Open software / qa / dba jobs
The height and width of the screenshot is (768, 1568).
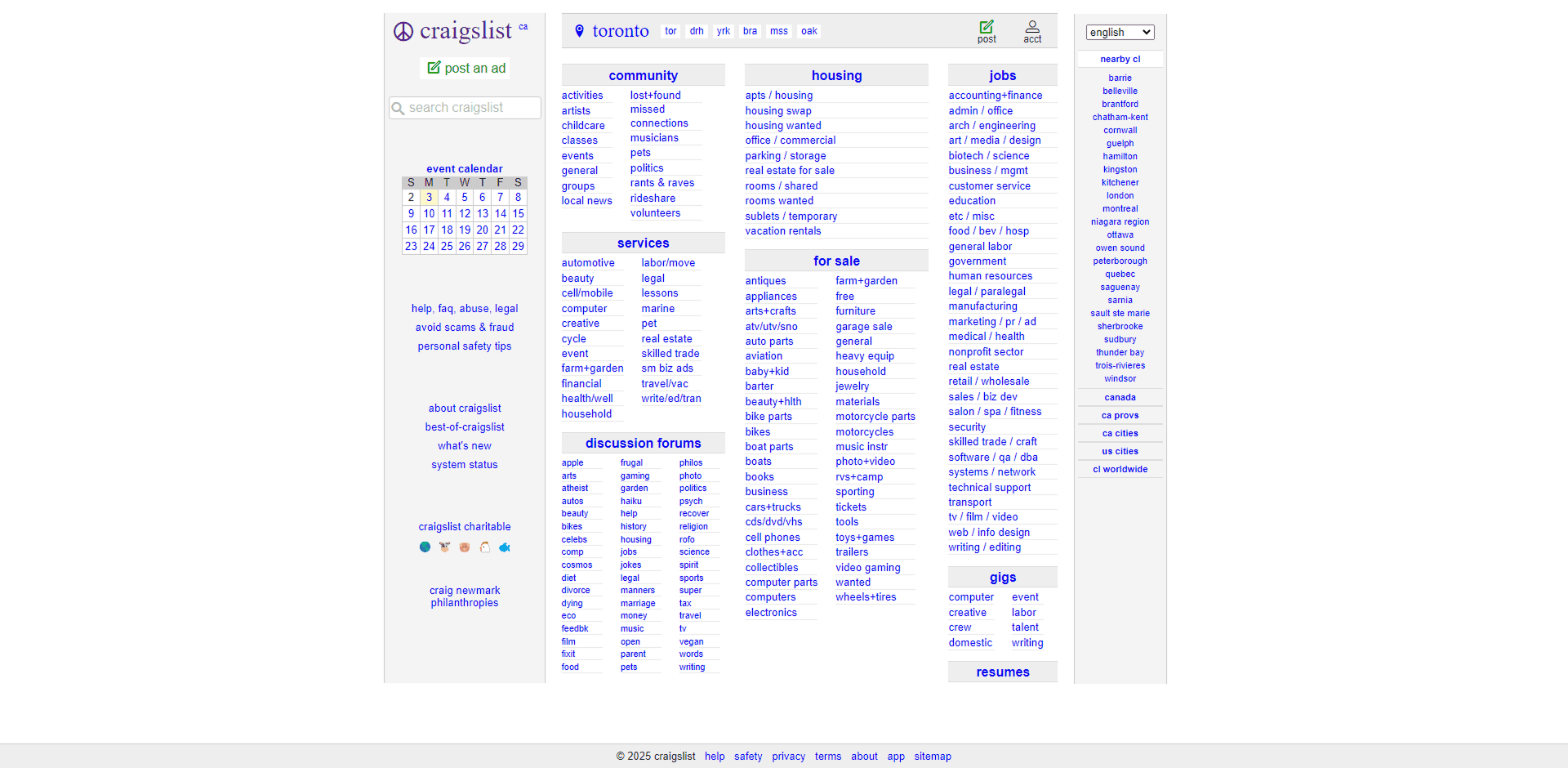click(993, 458)
